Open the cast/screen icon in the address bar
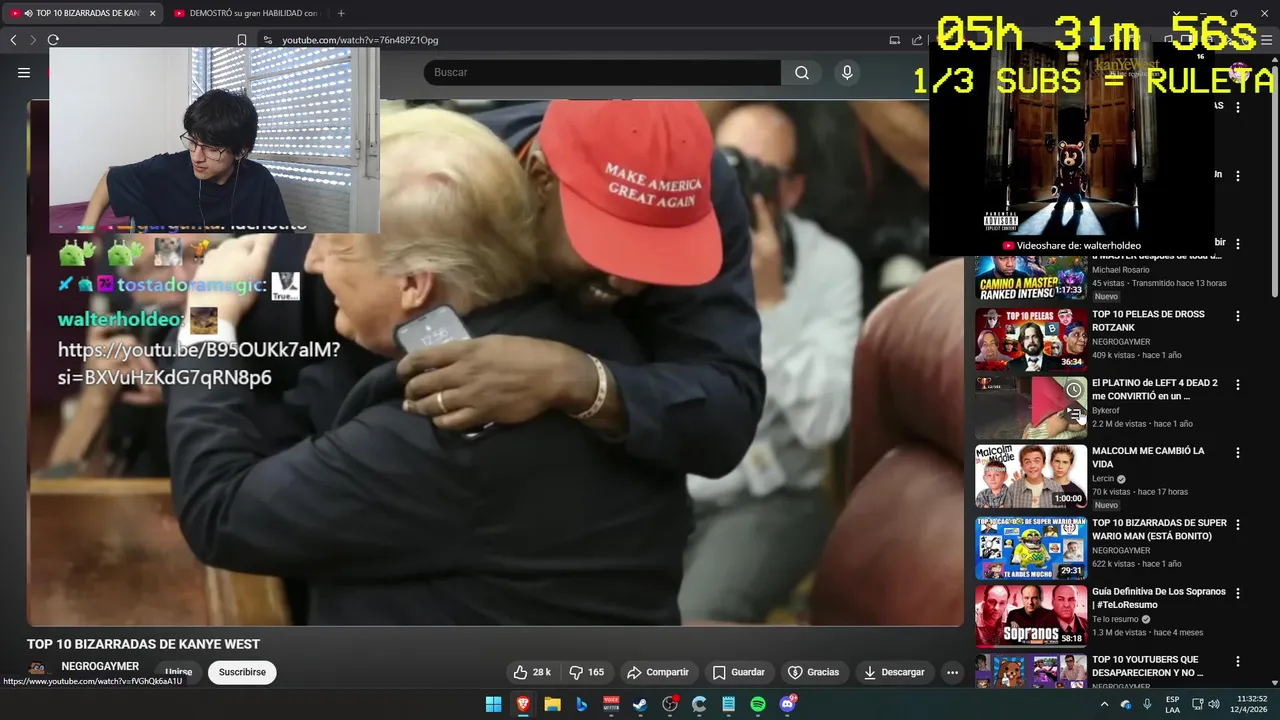The image size is (1280, 720). coord(894,40)
